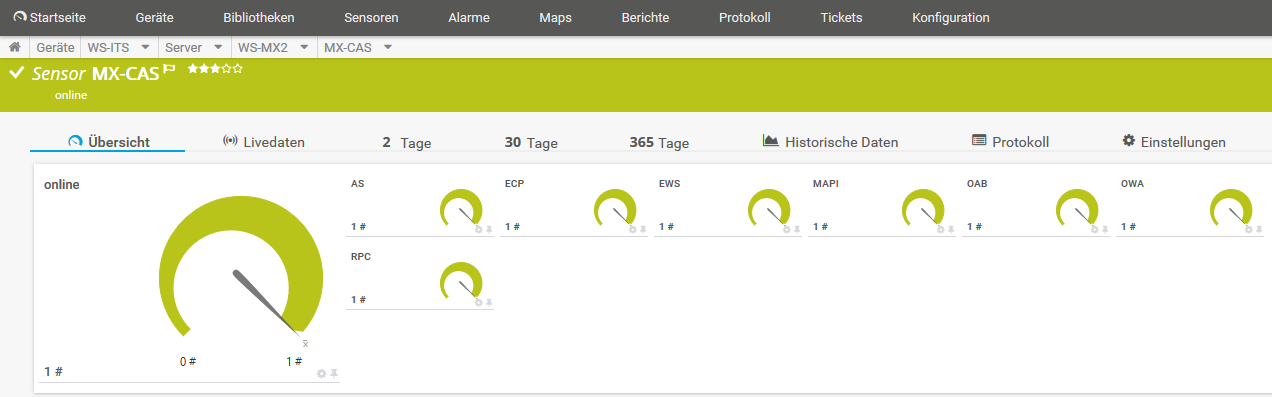
Task: Click the RPC channel gauge
Action: [x=461, y=280]
